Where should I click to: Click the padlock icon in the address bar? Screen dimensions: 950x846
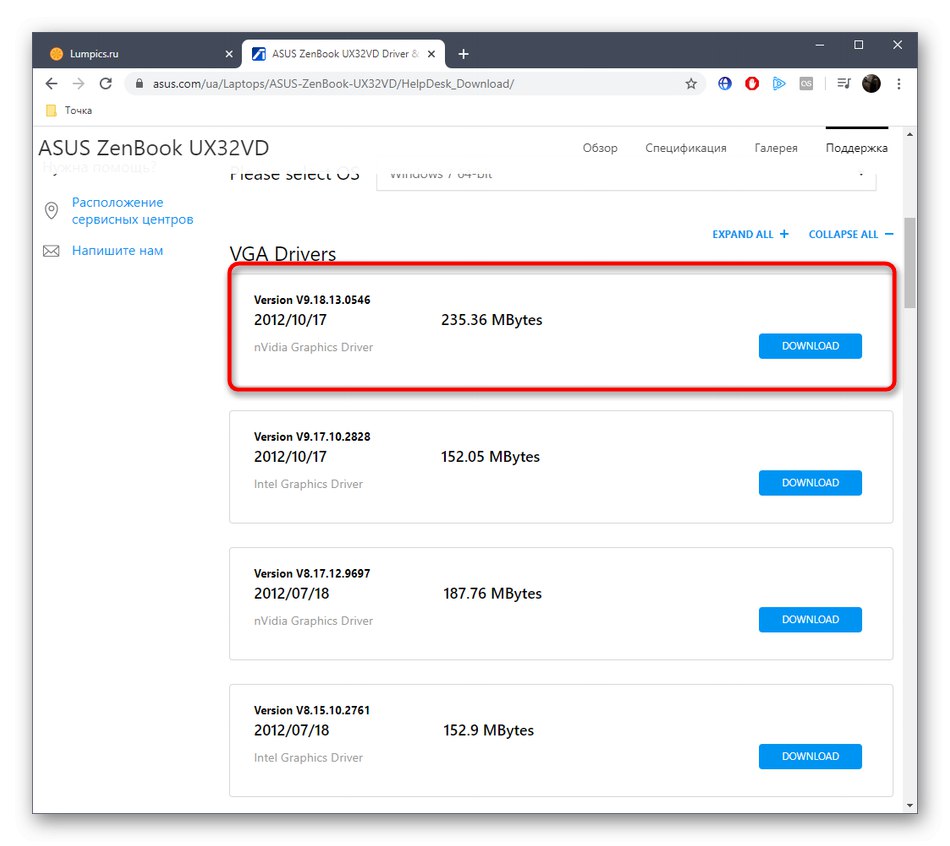pyautogui.click(x=139, y=83)
